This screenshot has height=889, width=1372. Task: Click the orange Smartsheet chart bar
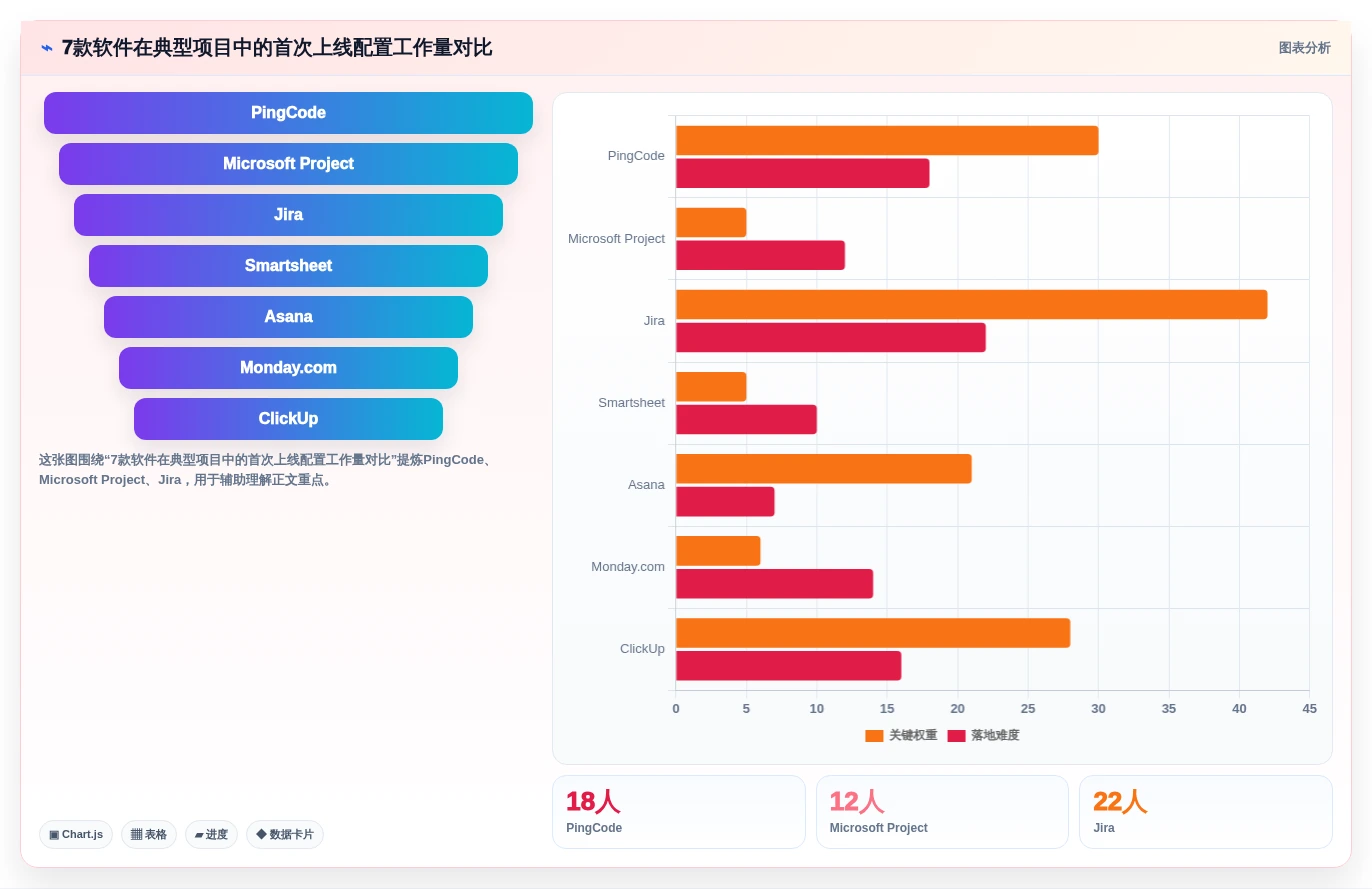tap(711, 387)
